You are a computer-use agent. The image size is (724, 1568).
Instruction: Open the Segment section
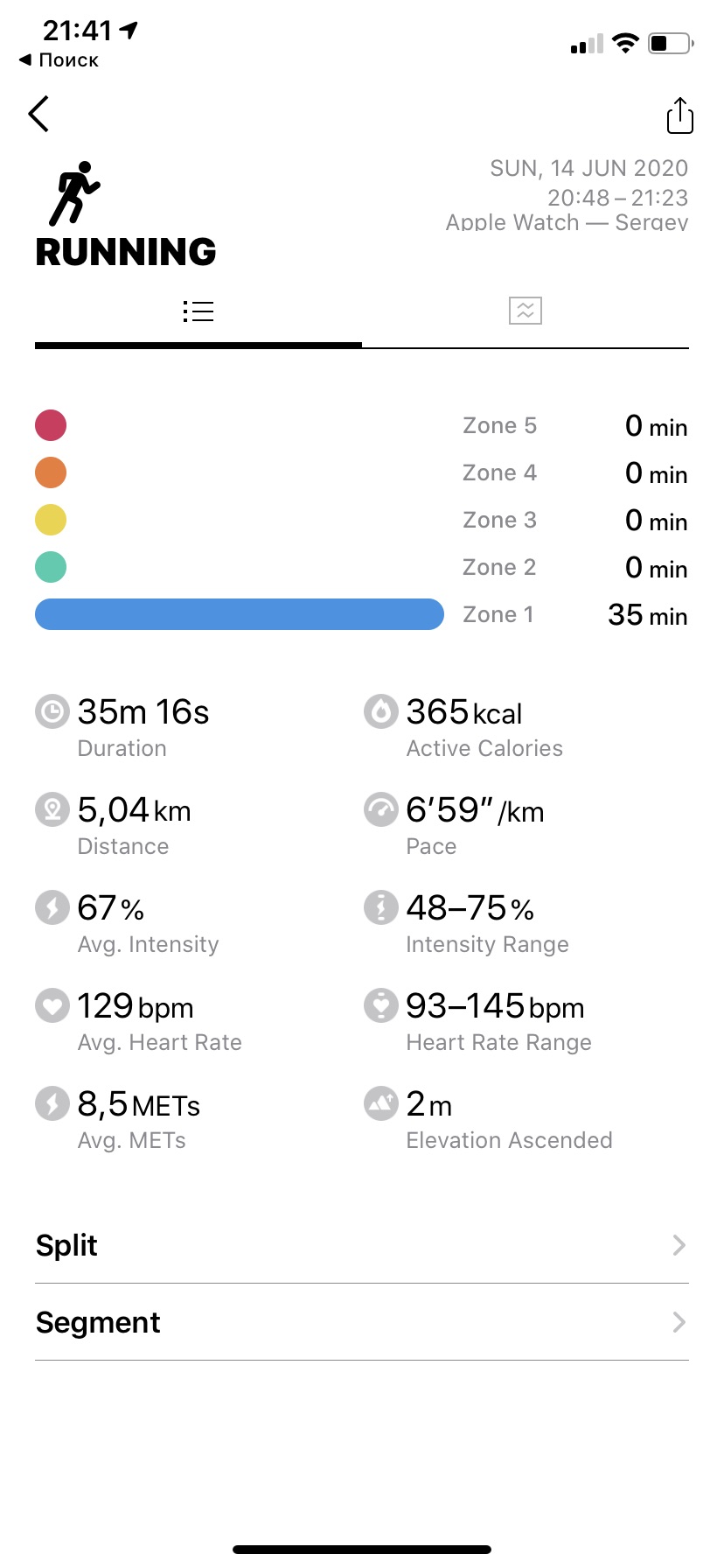[98, 1322]
